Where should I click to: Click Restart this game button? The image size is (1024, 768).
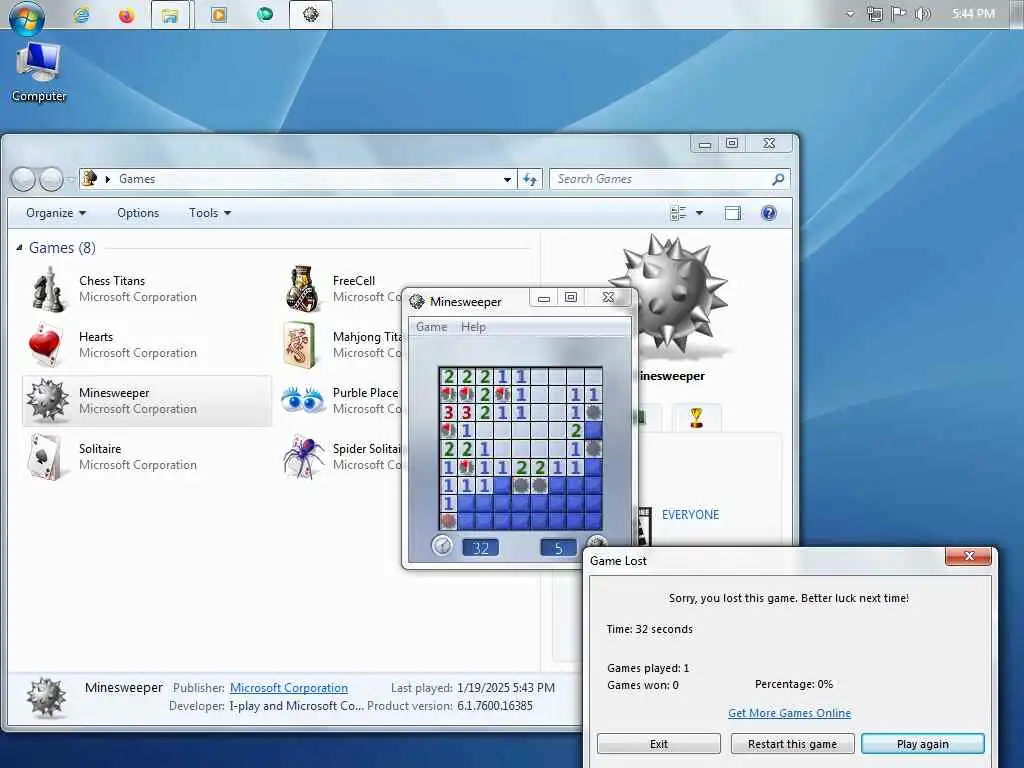[x=792, y=744]
